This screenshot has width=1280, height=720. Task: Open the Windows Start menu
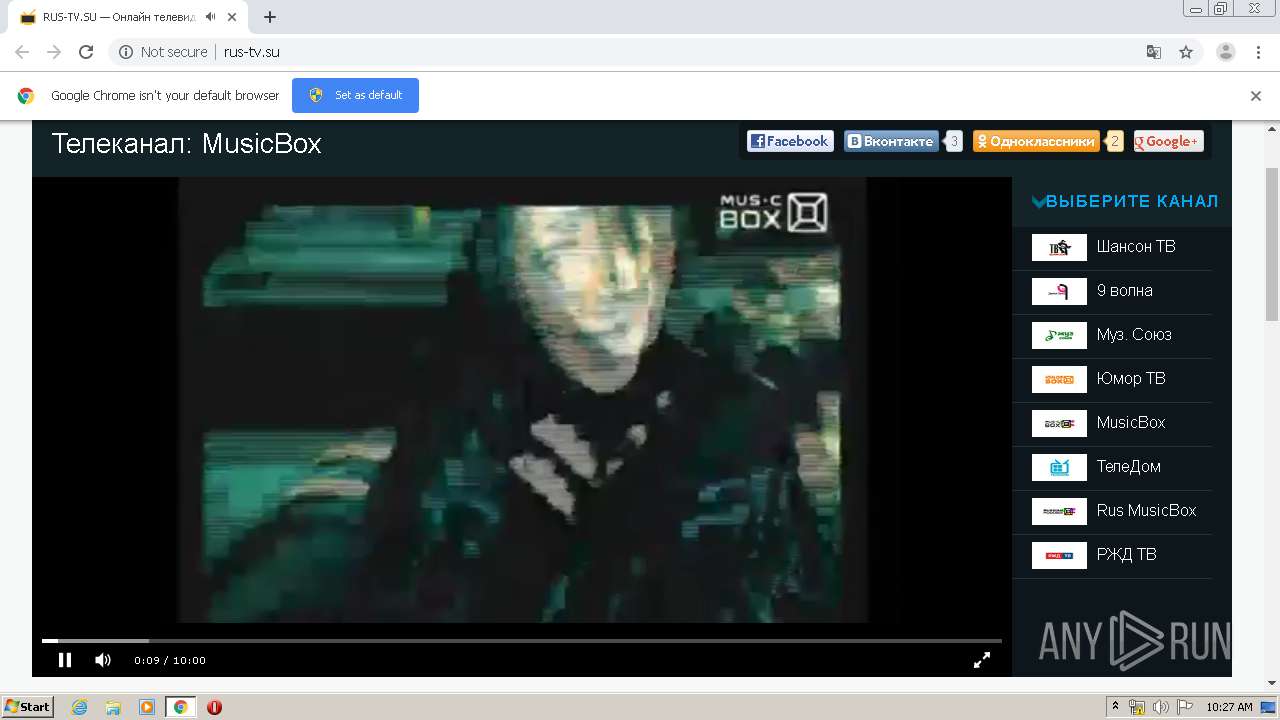pos(27,707)
